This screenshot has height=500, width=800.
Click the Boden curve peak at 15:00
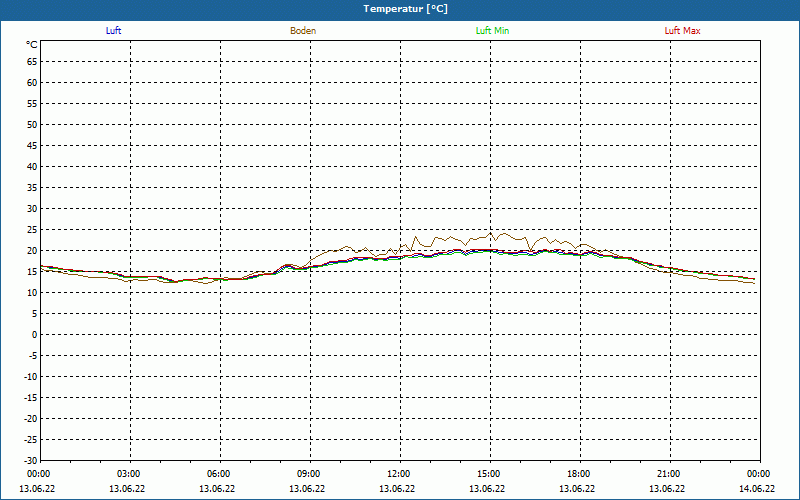click(491, 233)
